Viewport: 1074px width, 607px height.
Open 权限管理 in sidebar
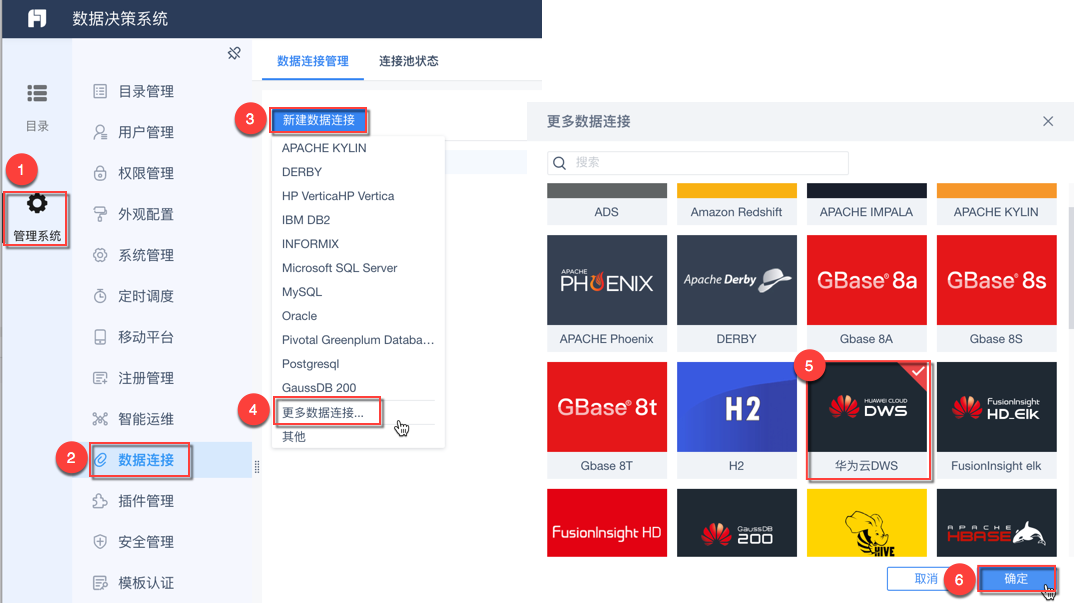click(x=146, y=173)
